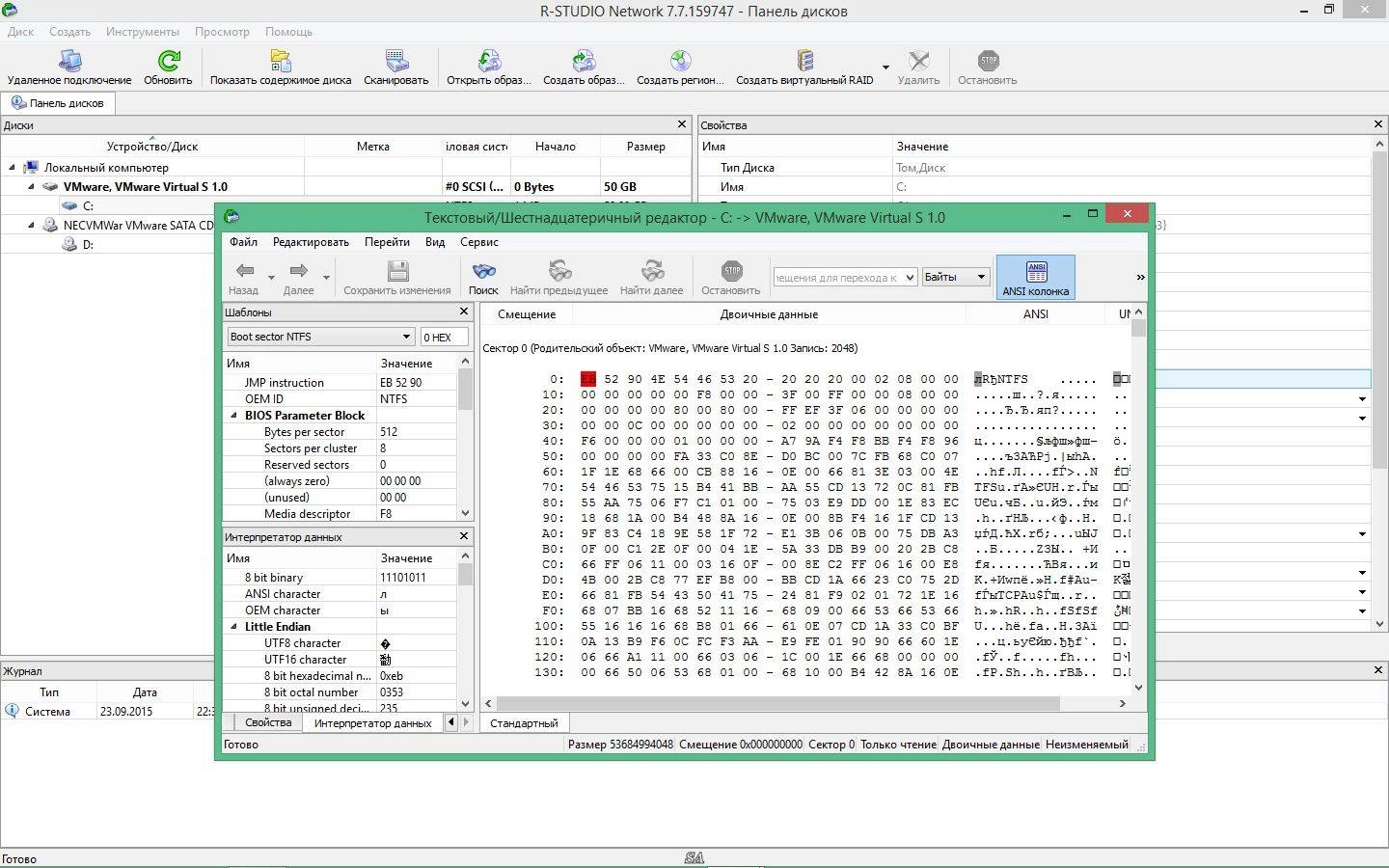Viewport: 1389px width, 868px height.
Task: Collapse the NECVMWar VMware SATA CD node
Action: click(x=31, y=225)
